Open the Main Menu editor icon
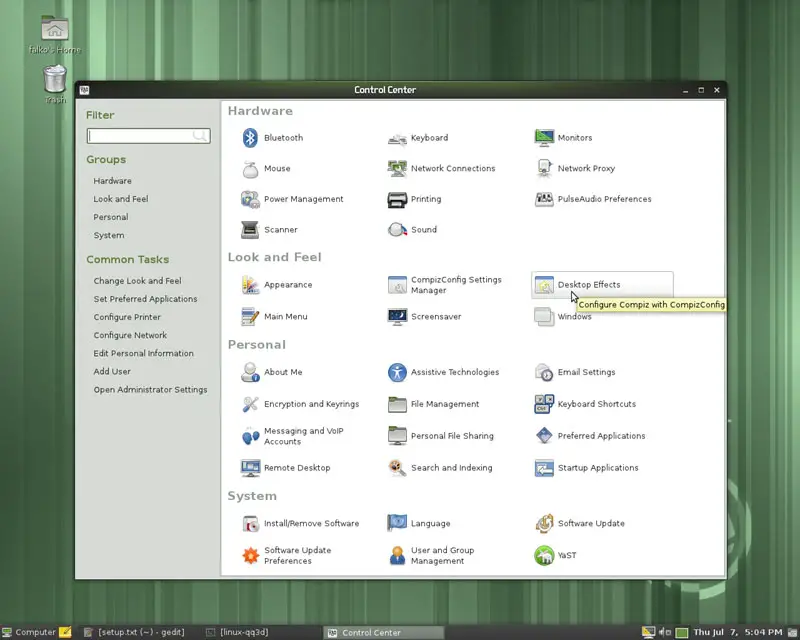The height and width of the screenshot is (640, 800). [250, 316]
